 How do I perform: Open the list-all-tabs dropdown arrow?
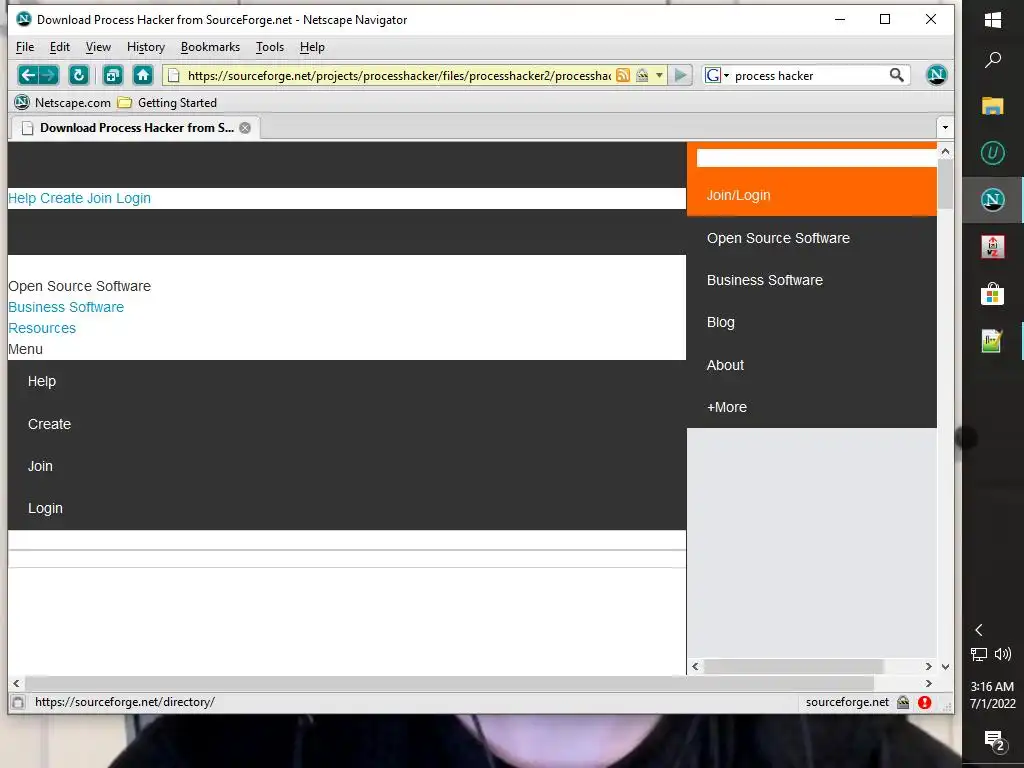coord(945,127)
